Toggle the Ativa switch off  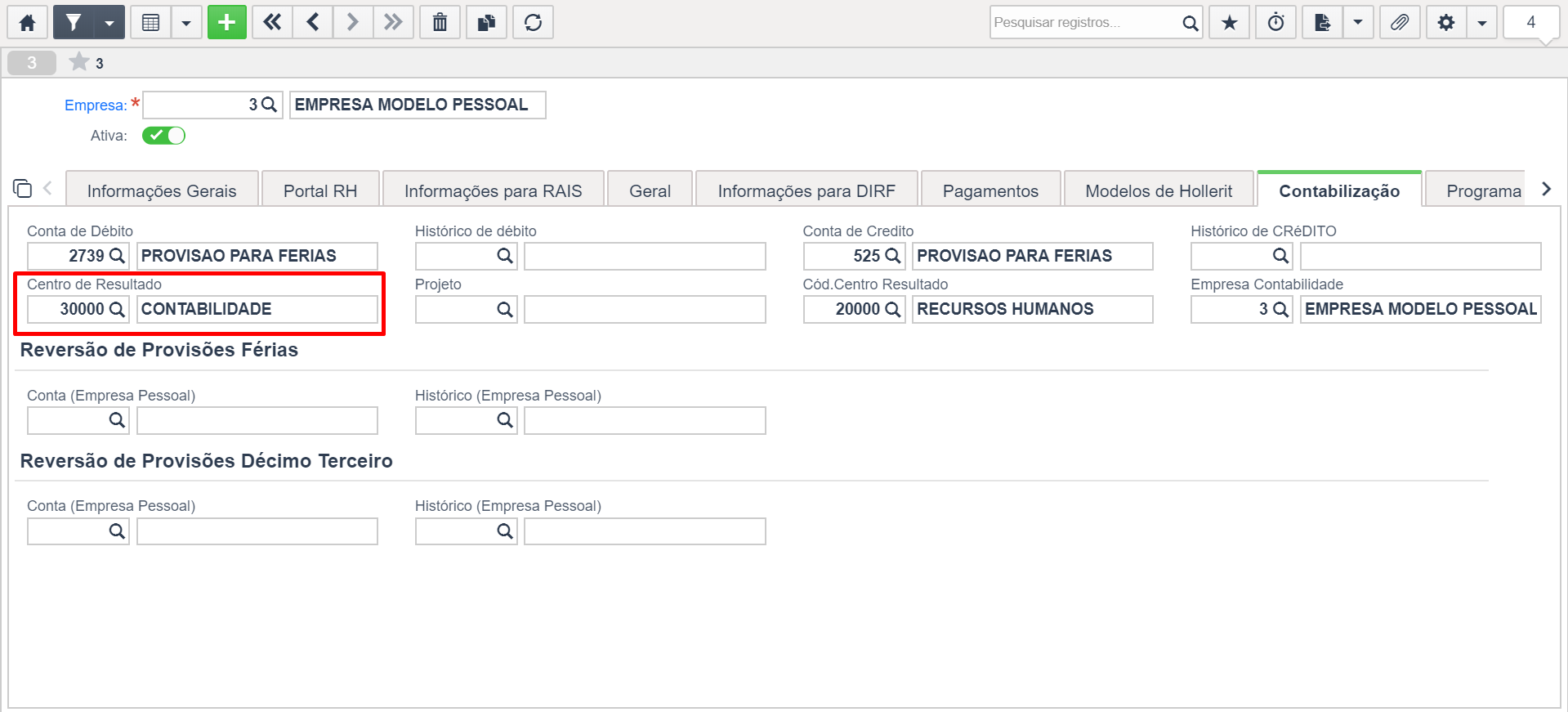(163, 136)
